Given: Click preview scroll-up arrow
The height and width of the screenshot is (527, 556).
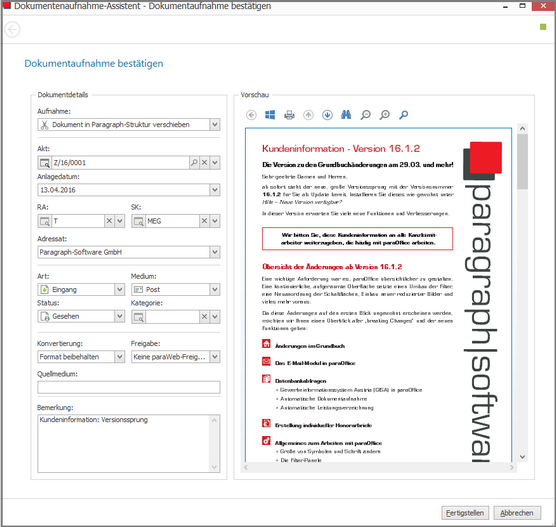Looking at the screenshot, I should (522, 128).
